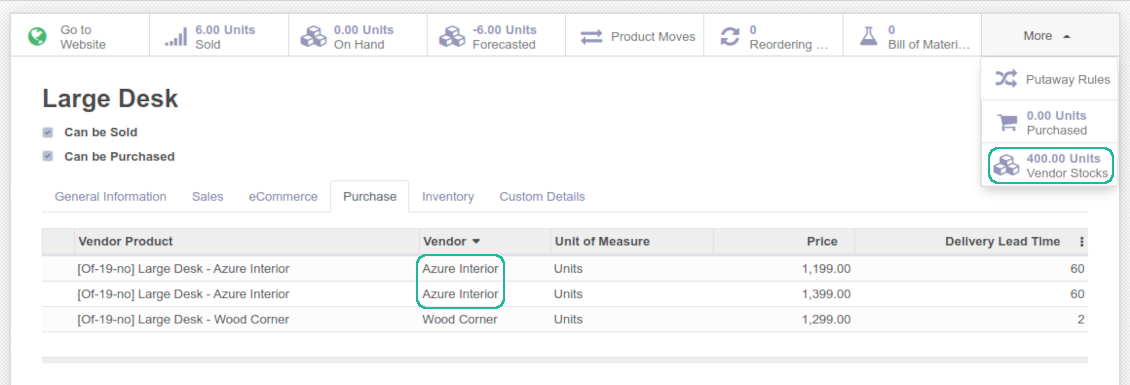Viewport: 1130px width, 385px height.
Task: Click the Vendor Product column header
Action: (246, 242)
